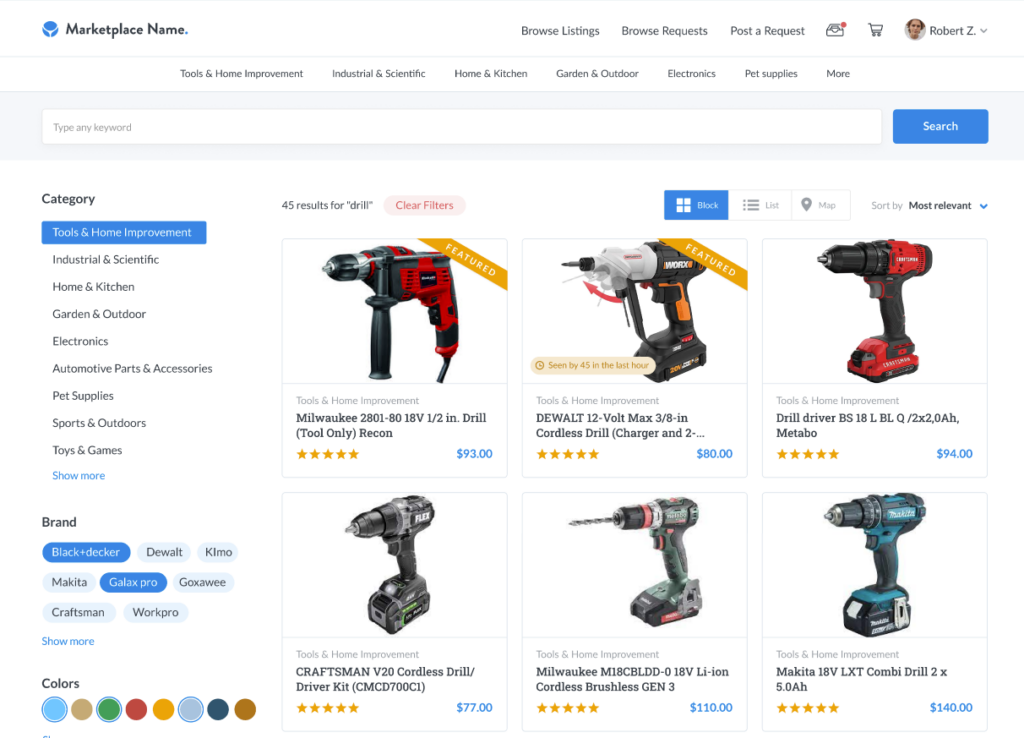
Task: Open the shopping cart icon
Action: [x=875, y=30]
